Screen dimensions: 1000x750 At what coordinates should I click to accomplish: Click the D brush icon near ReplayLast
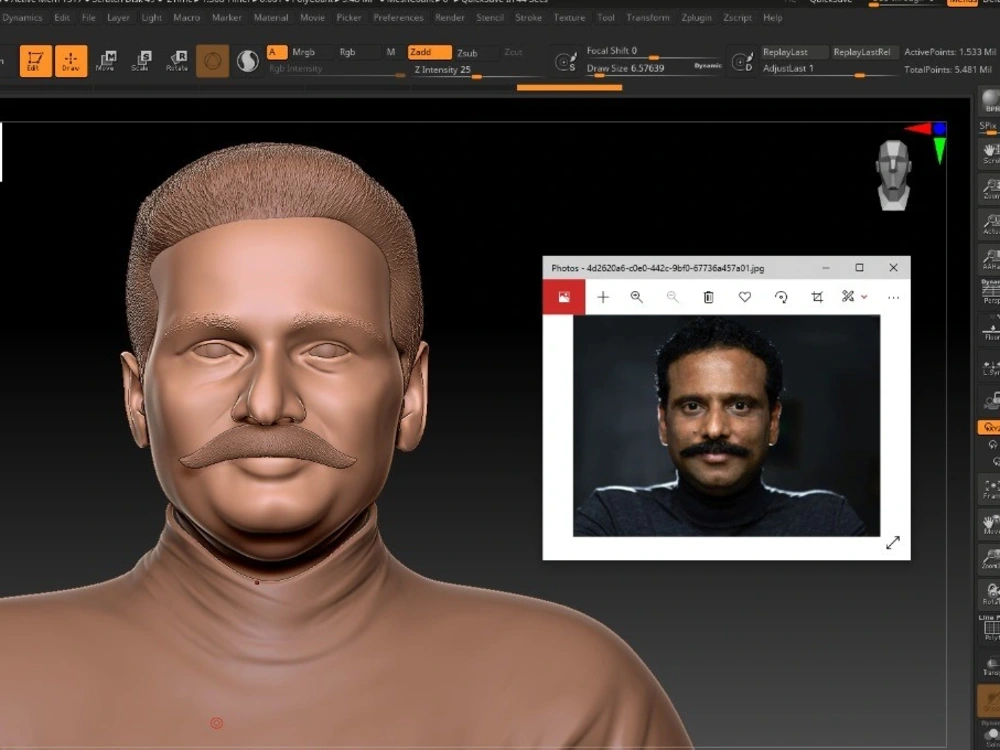click(742, 62)
